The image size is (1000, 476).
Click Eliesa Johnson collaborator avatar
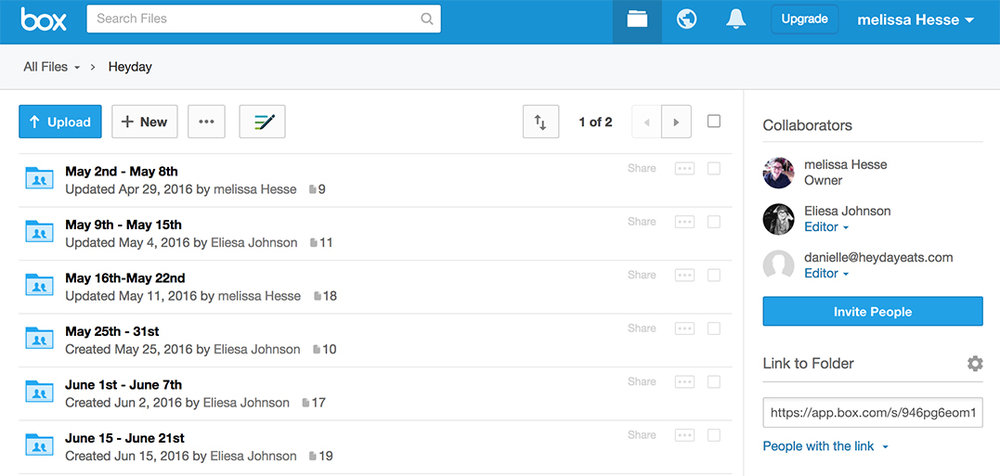pos(779,219)
